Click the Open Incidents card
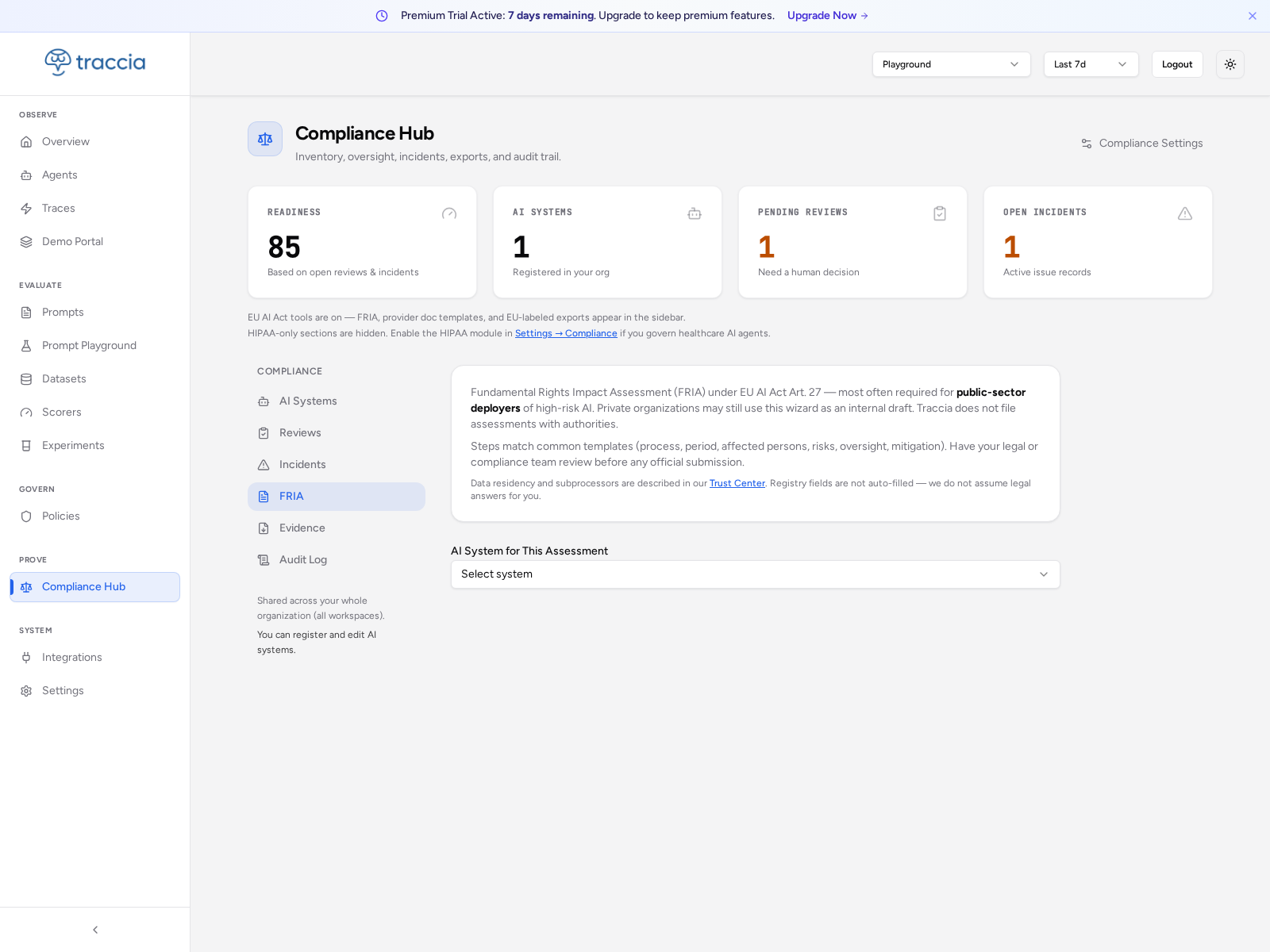The image size is (1270, 952). tap(1098, 242)
